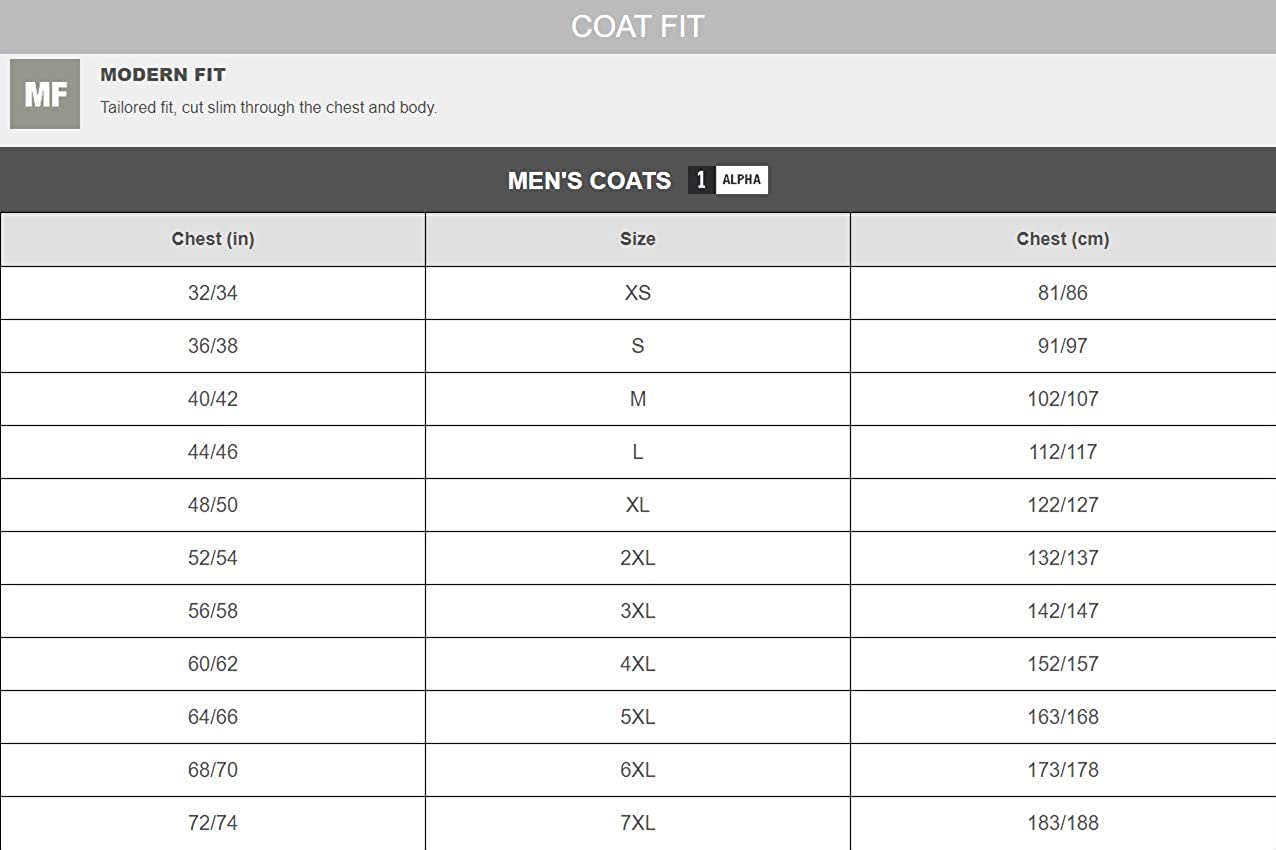Viewport: 1276px width, 850px height.
Task: Click the 2XL size cell
Action: click(637, 558)
